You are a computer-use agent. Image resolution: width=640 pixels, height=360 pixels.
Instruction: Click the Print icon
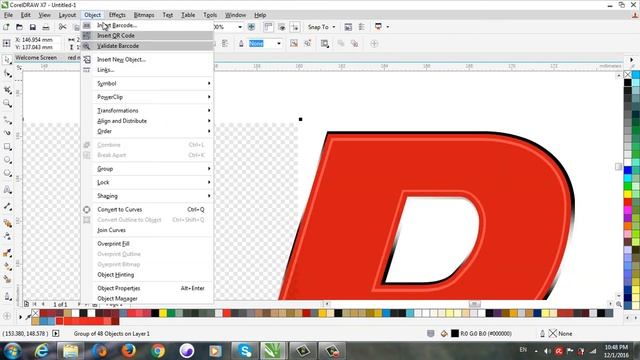click(46, 27)
